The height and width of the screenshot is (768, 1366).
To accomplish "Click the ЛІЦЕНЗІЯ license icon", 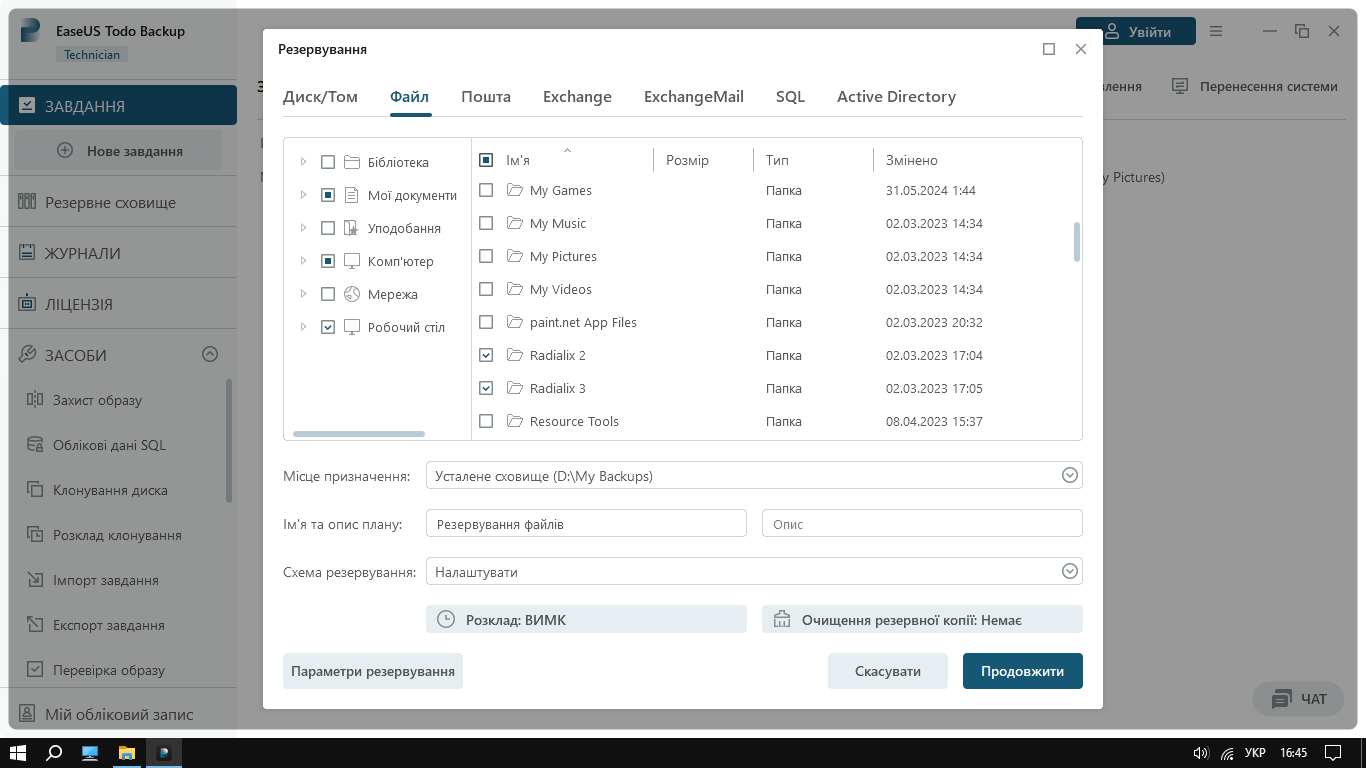I will click(x=27, y=304).
